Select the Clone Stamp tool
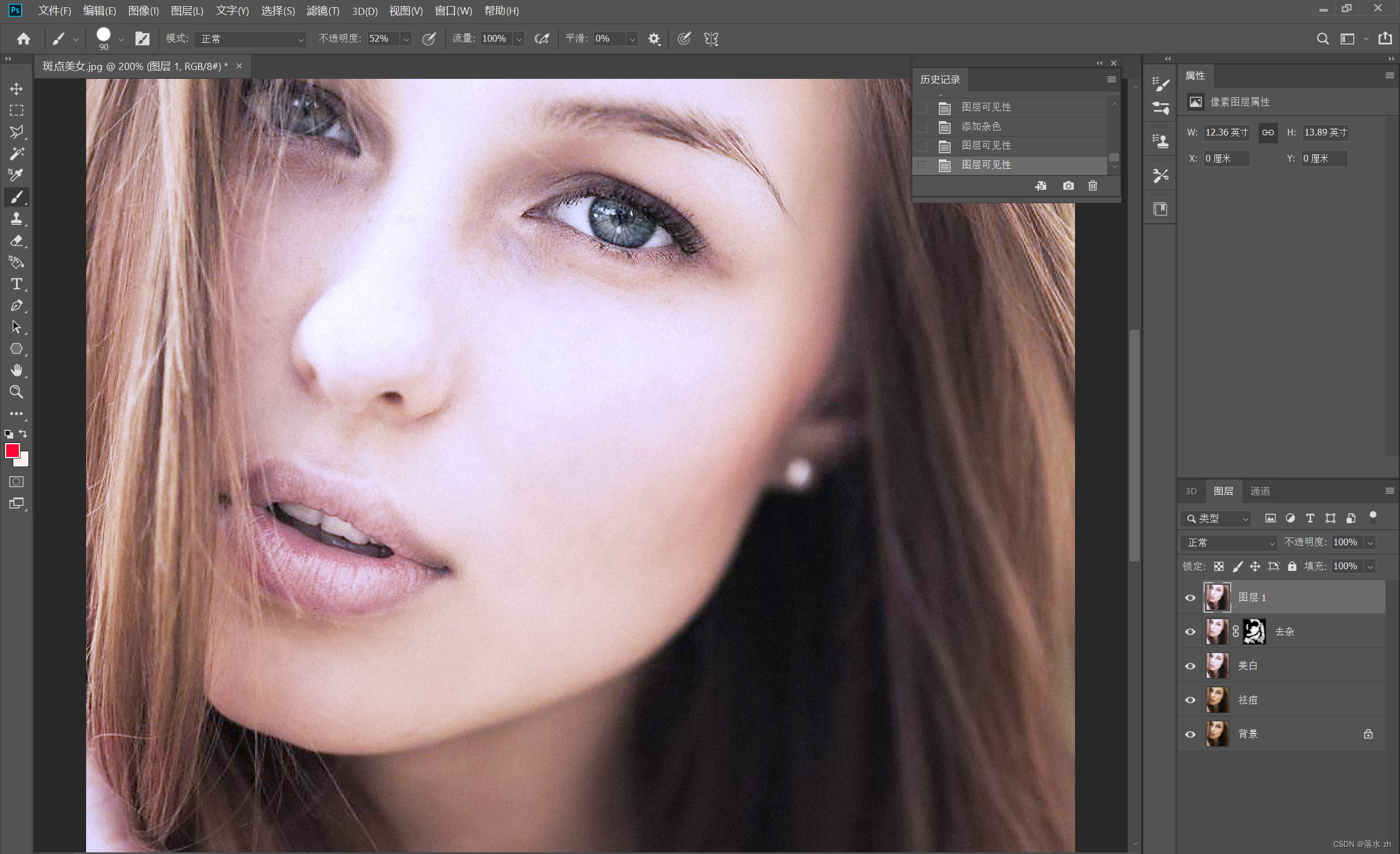The image size is (1400, 854). [17, 219]
